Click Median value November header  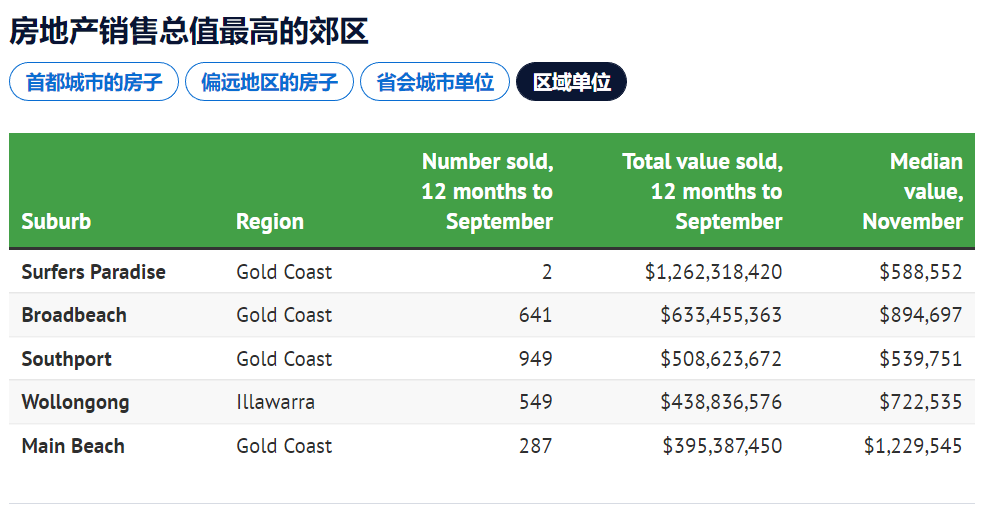click(912, 191)
